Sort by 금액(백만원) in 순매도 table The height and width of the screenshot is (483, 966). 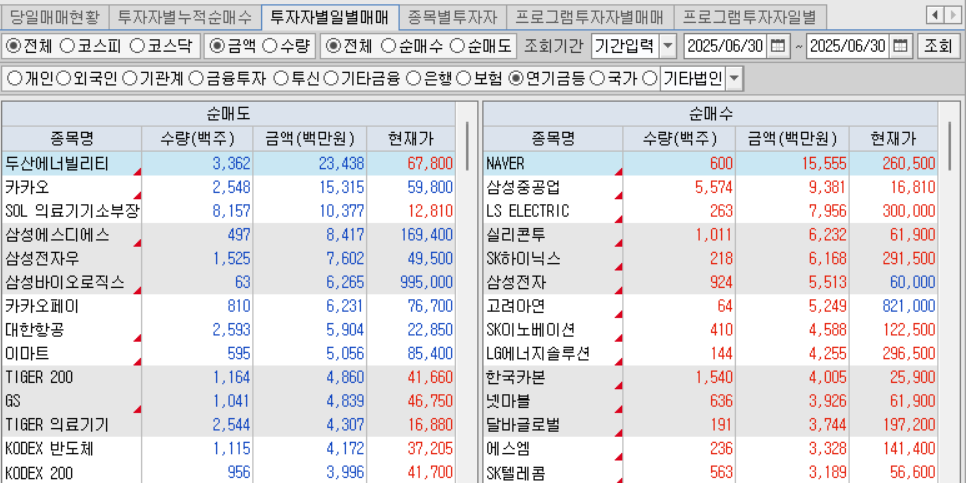[x=310, y=139]
